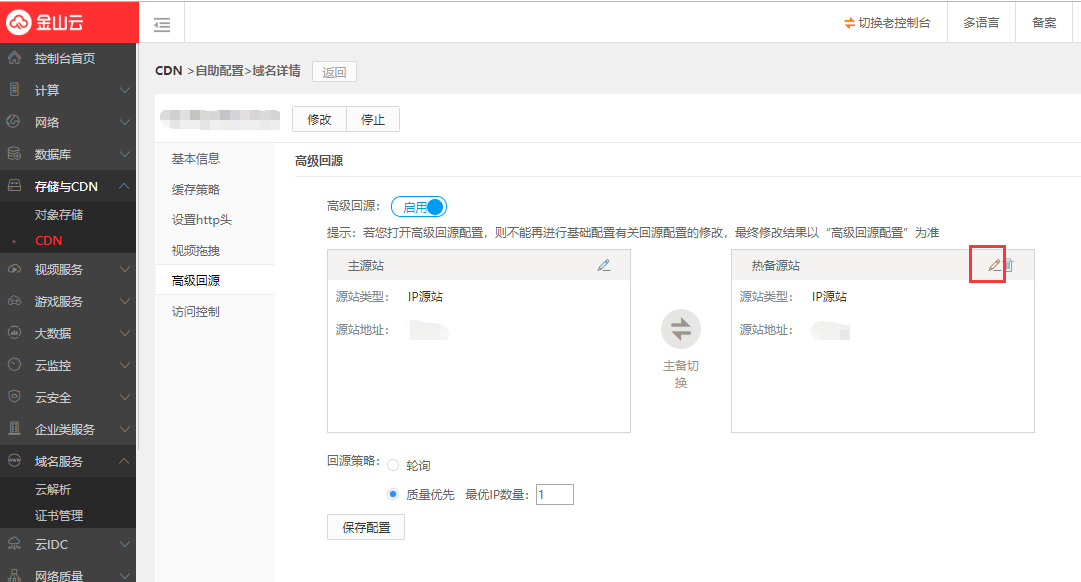Collapse sidebar with the hamburger menu icon
Screen dimensions: 1081x582
tap(161, 24)
